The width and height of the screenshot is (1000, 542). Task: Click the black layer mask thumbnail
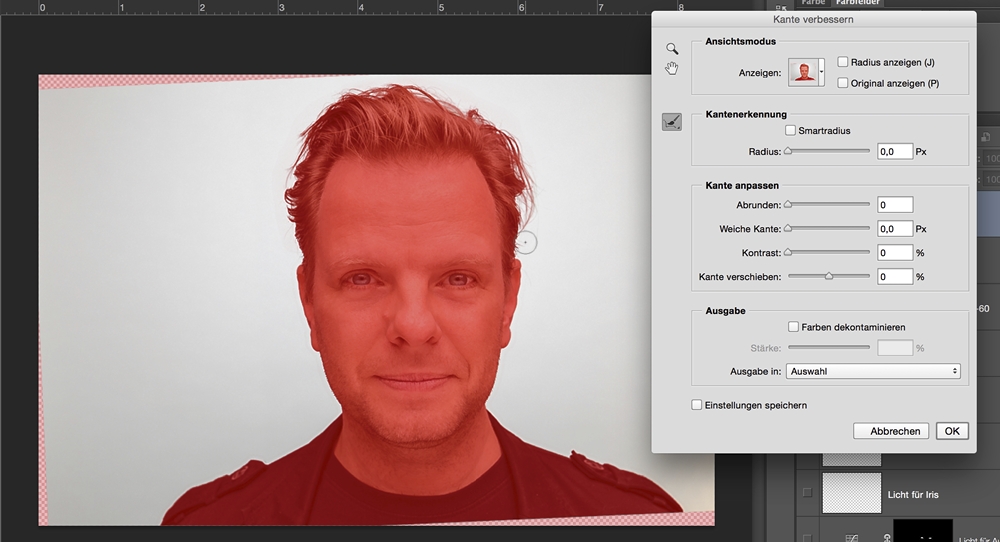[923, 531]
